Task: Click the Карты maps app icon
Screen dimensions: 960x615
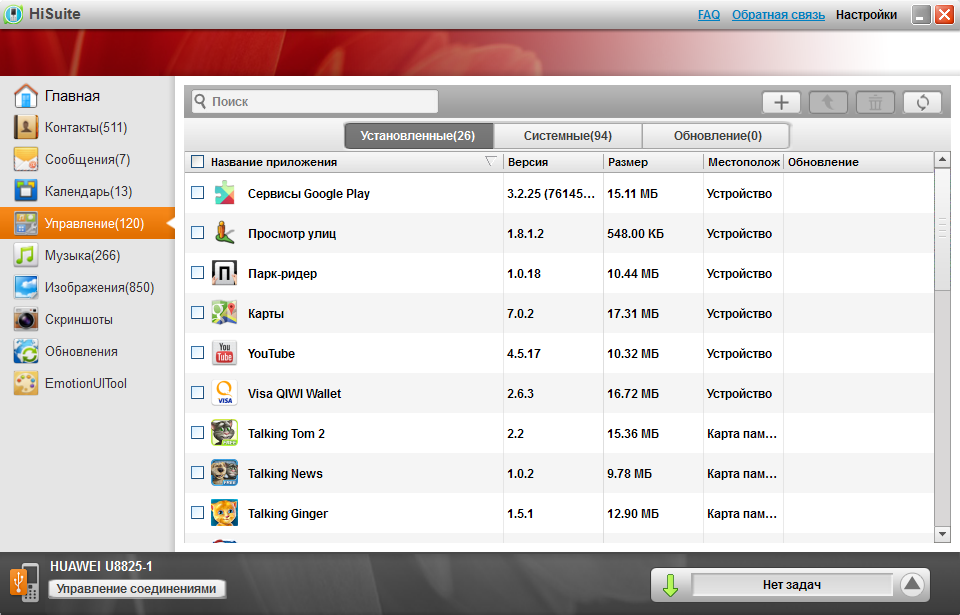Action: pyautogui.click(x=225, y=313)
